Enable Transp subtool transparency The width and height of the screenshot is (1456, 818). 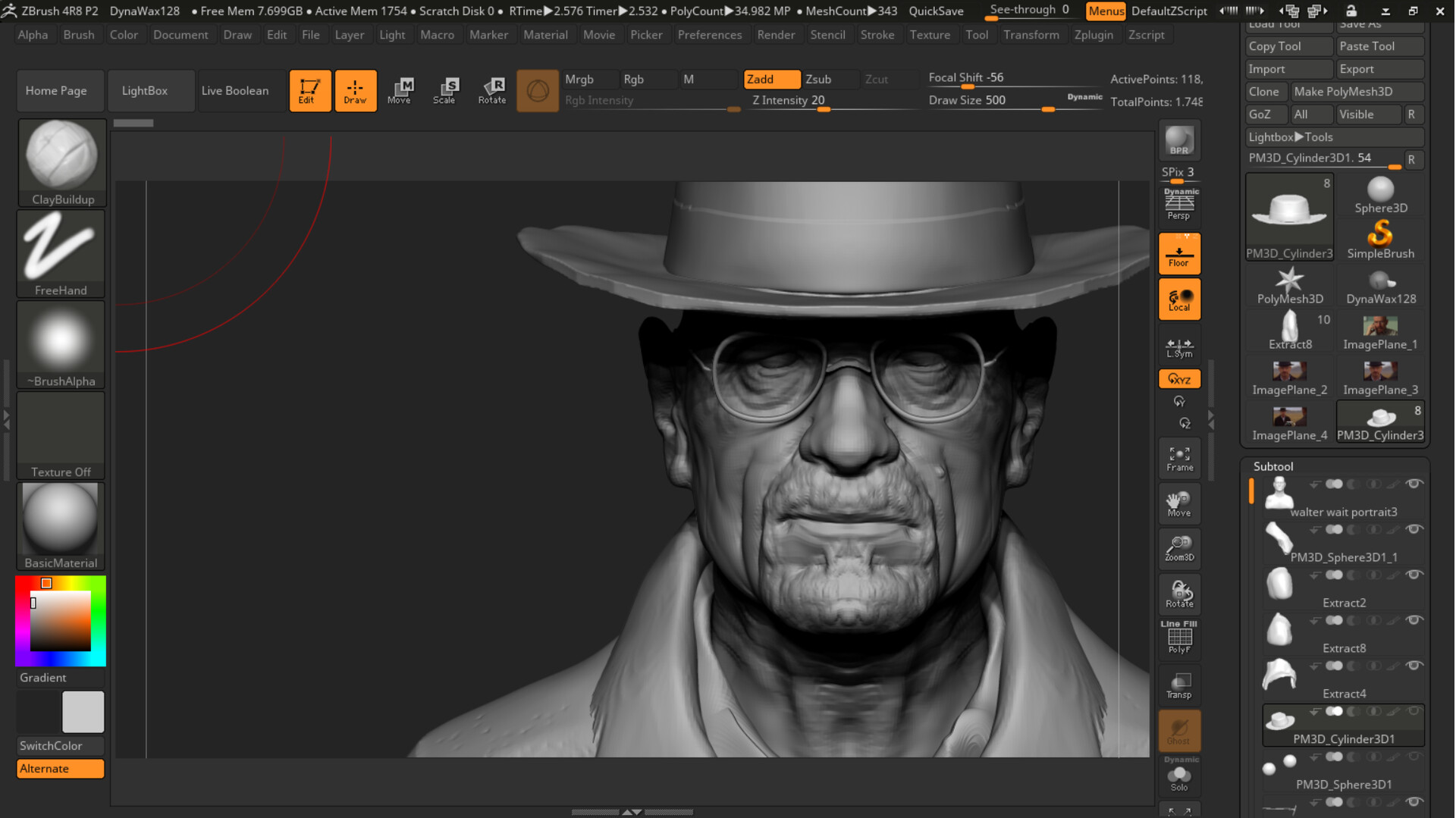pyautogui.click(x=1178, y=685)
